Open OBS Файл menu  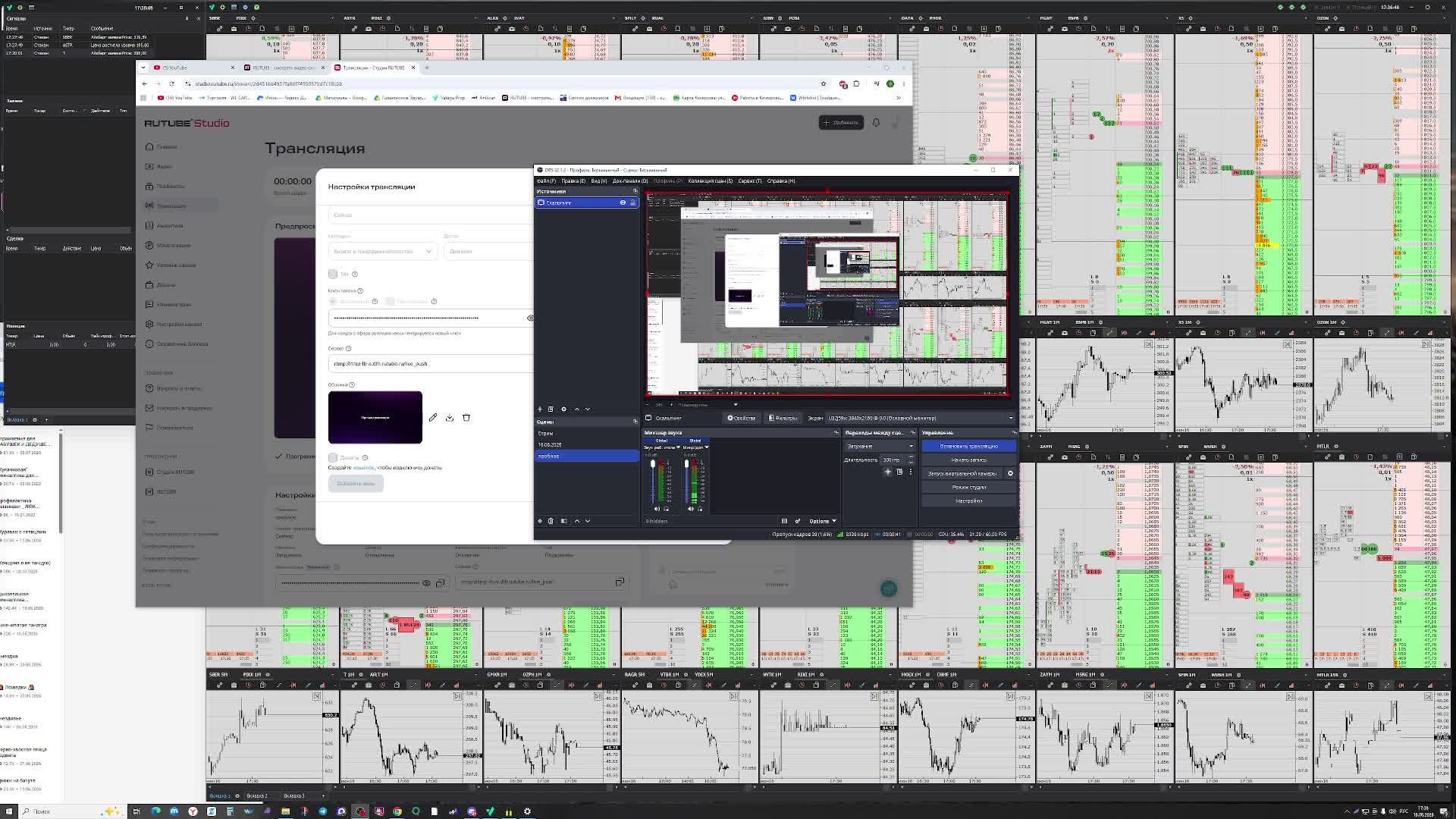click(546, 180)
